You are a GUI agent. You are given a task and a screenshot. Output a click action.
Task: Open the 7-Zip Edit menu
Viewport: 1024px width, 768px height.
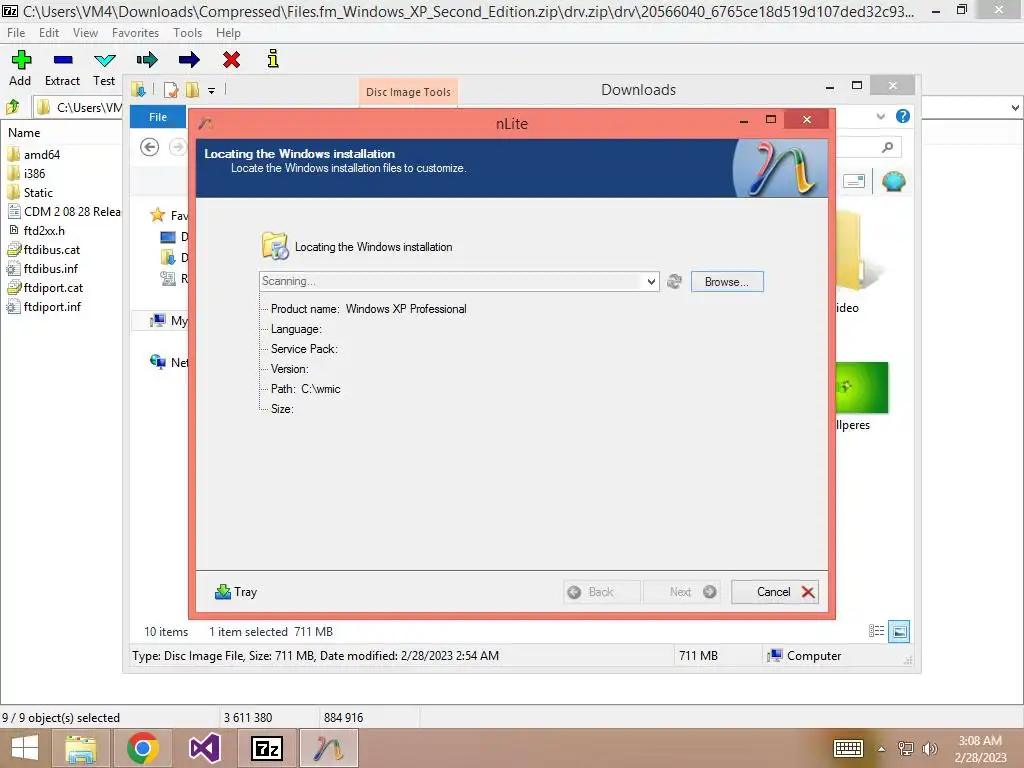[48, 33]
